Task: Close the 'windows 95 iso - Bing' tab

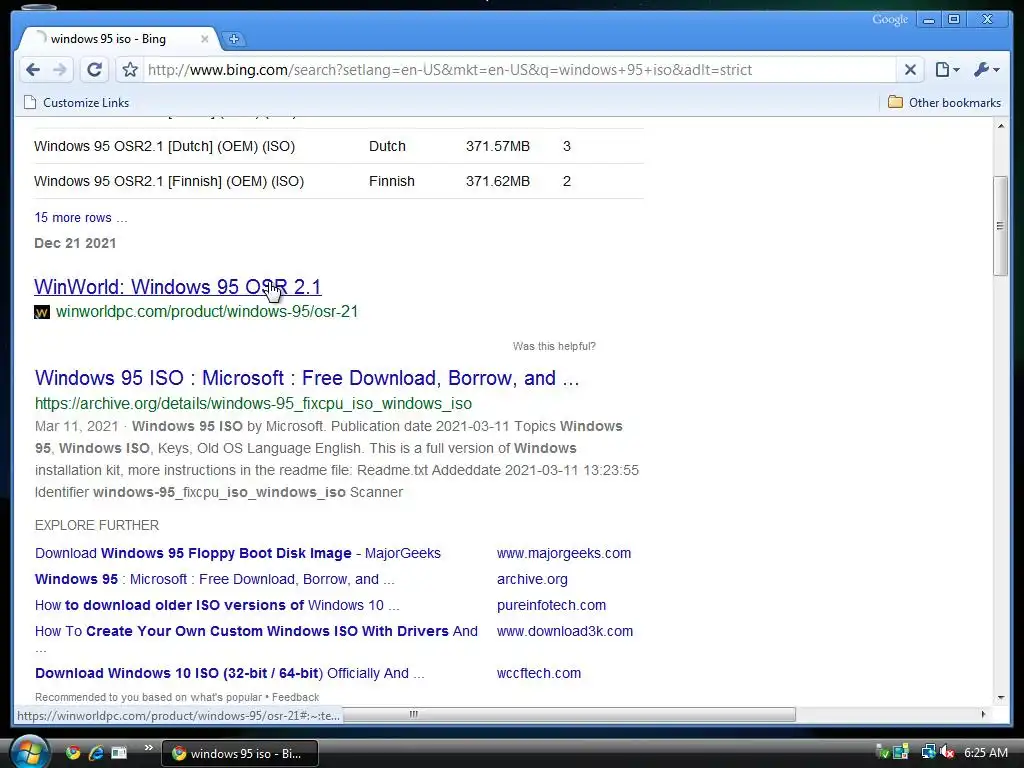Action: [x=204, y=39]
